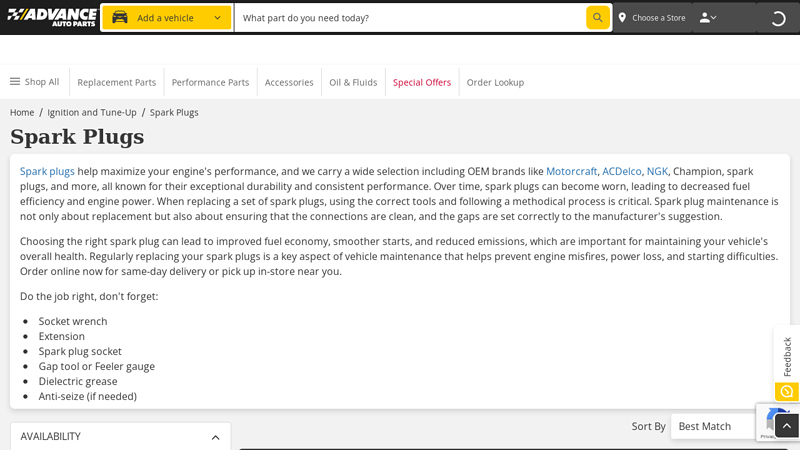The width and height of the screenshot is (800, 450).
Task: Open the Feedback side tab
Action: 787,357
